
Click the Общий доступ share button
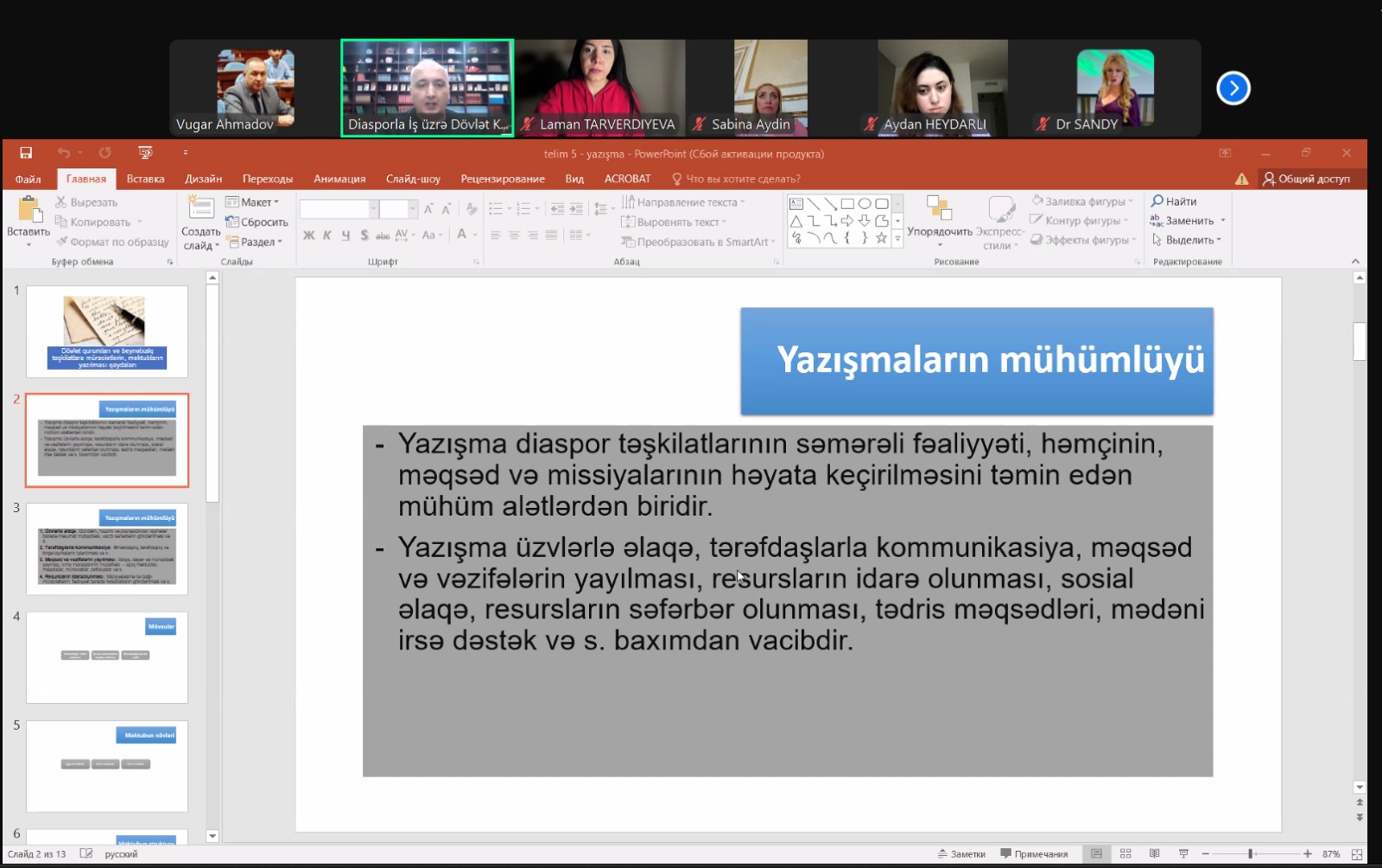(x=1305, y=179)
